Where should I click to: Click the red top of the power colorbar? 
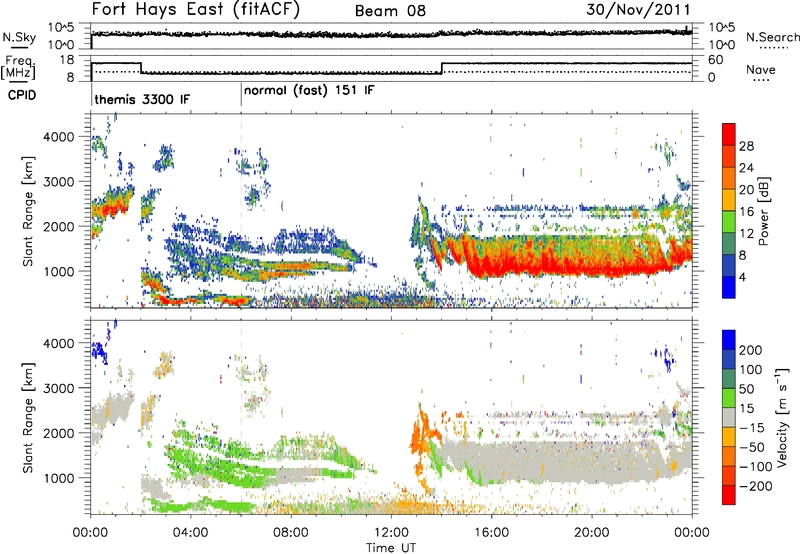tap(729, 132)
